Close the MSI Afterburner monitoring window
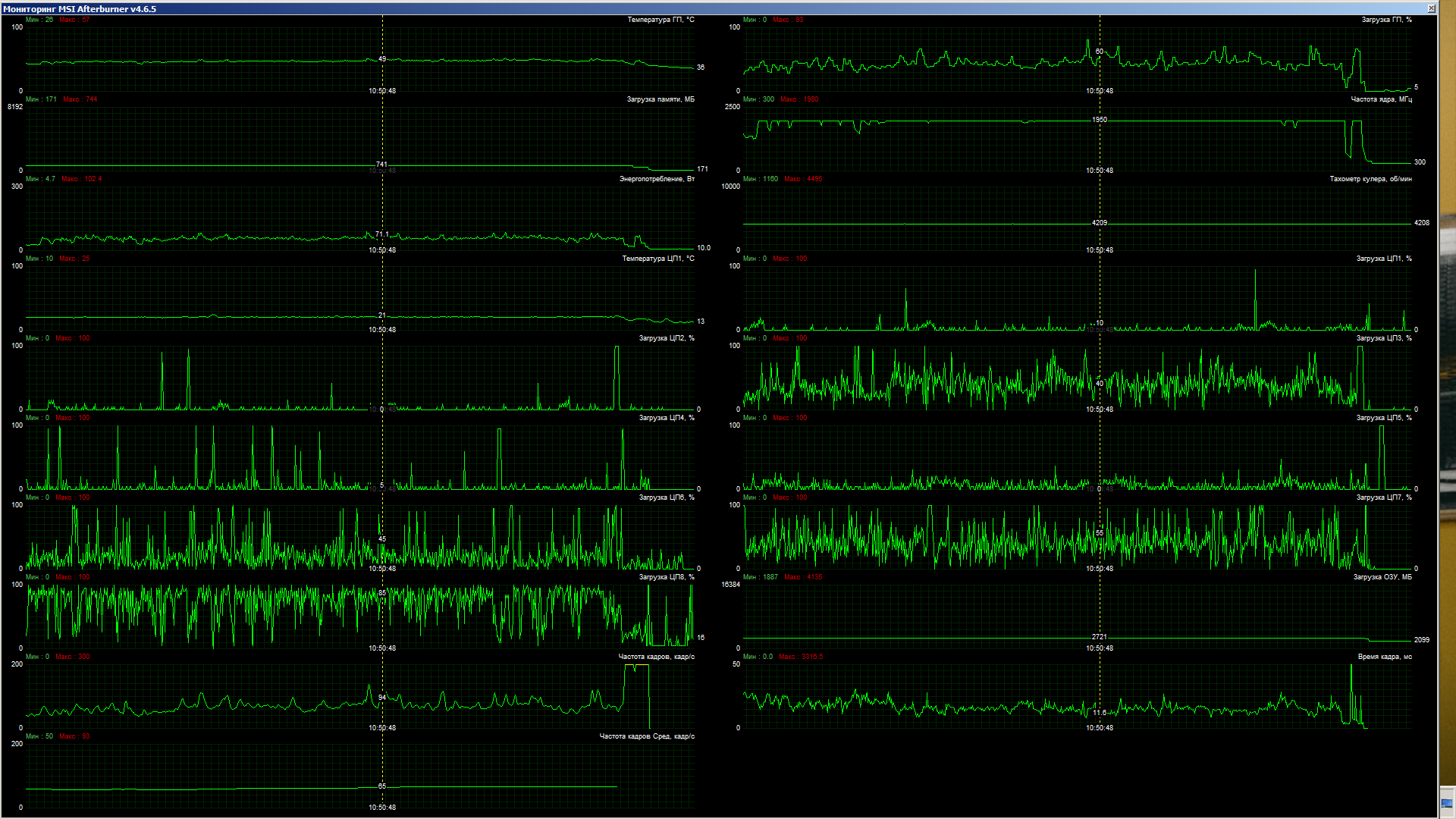The image size is (1456, 819). (1431, 8)
